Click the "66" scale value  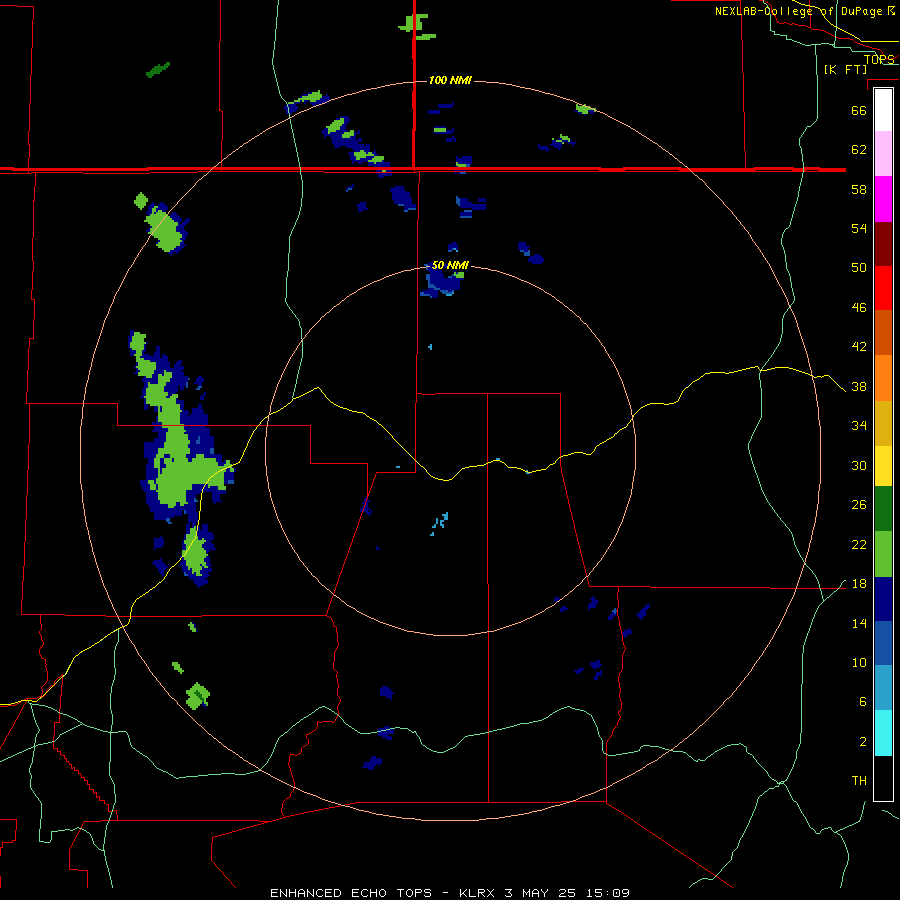click(x=859, y=111)
